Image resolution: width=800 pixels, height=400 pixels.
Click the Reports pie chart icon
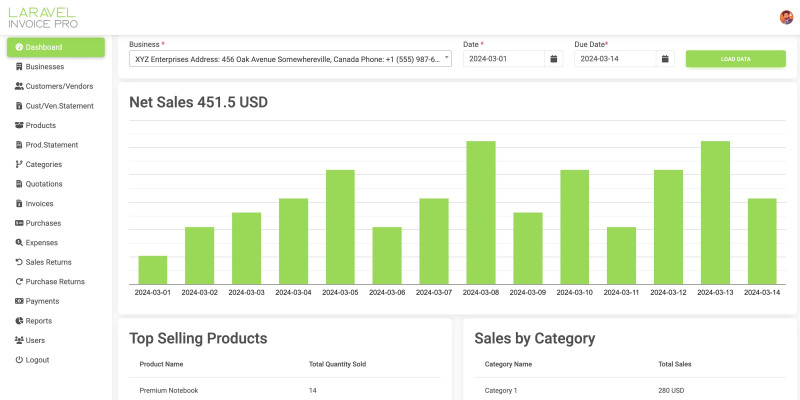pos(19,321)
